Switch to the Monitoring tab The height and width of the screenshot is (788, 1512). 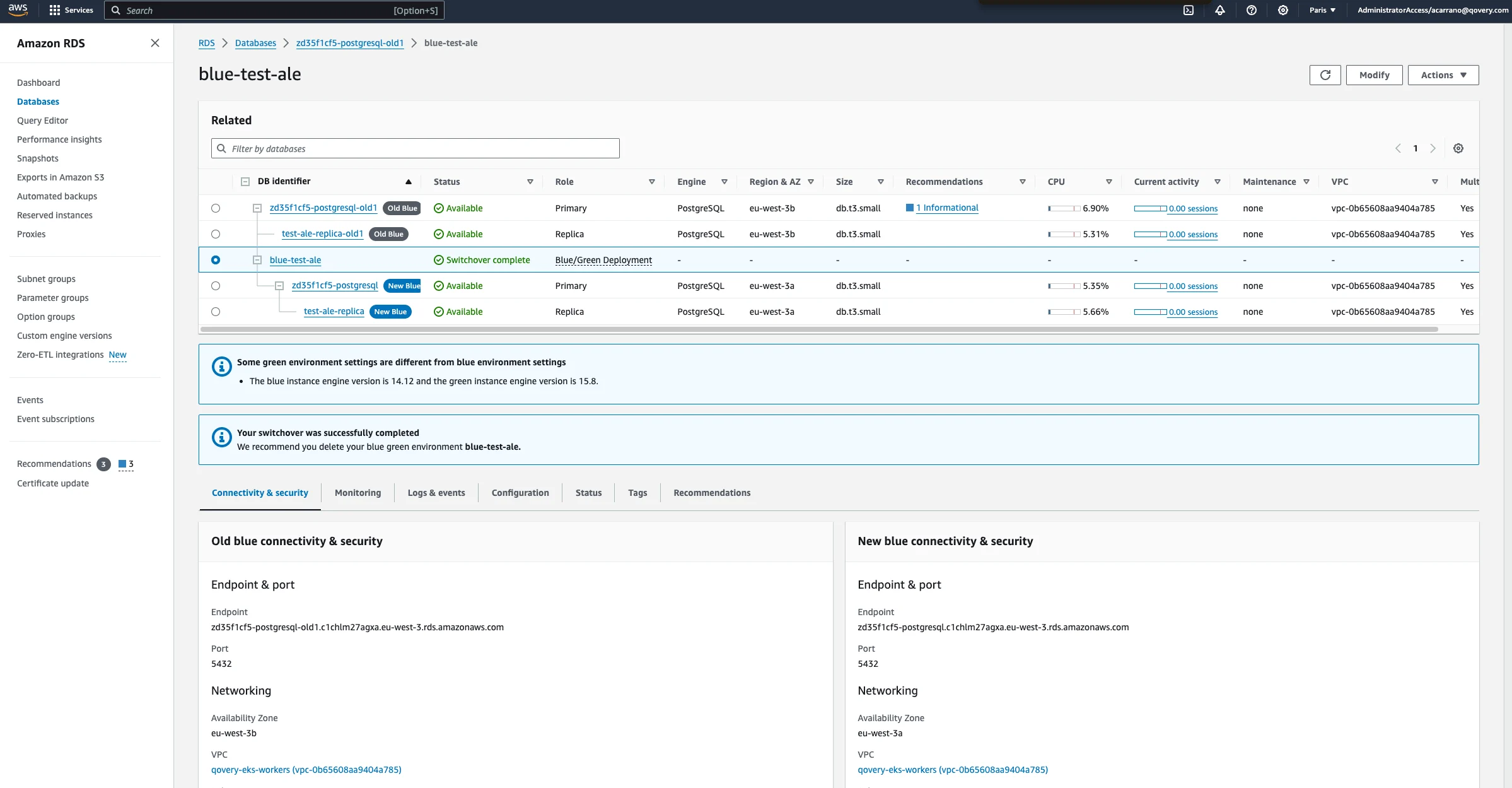(x=358, y=493)
